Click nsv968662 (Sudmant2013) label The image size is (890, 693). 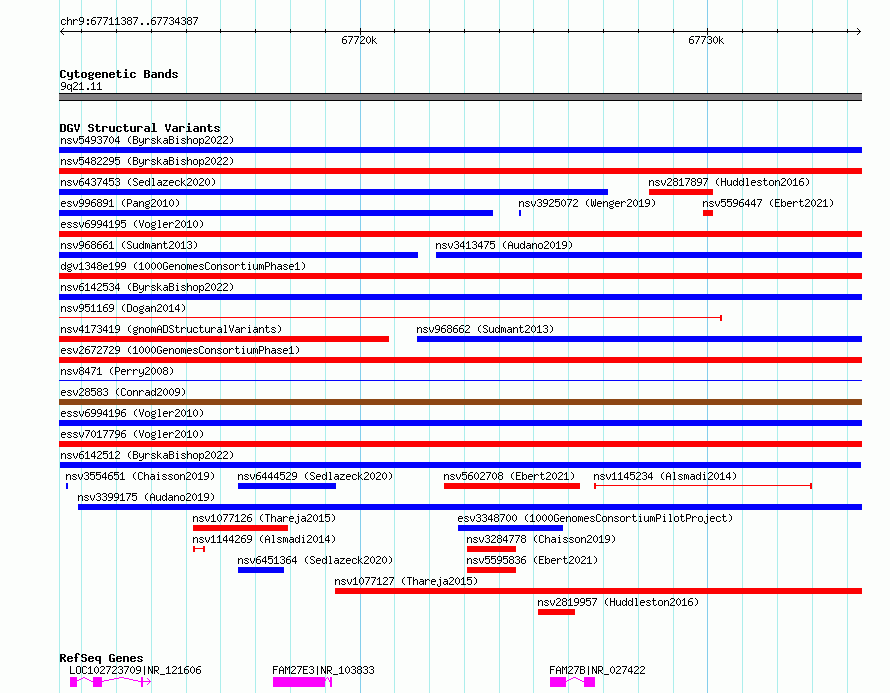pos(485,329)
